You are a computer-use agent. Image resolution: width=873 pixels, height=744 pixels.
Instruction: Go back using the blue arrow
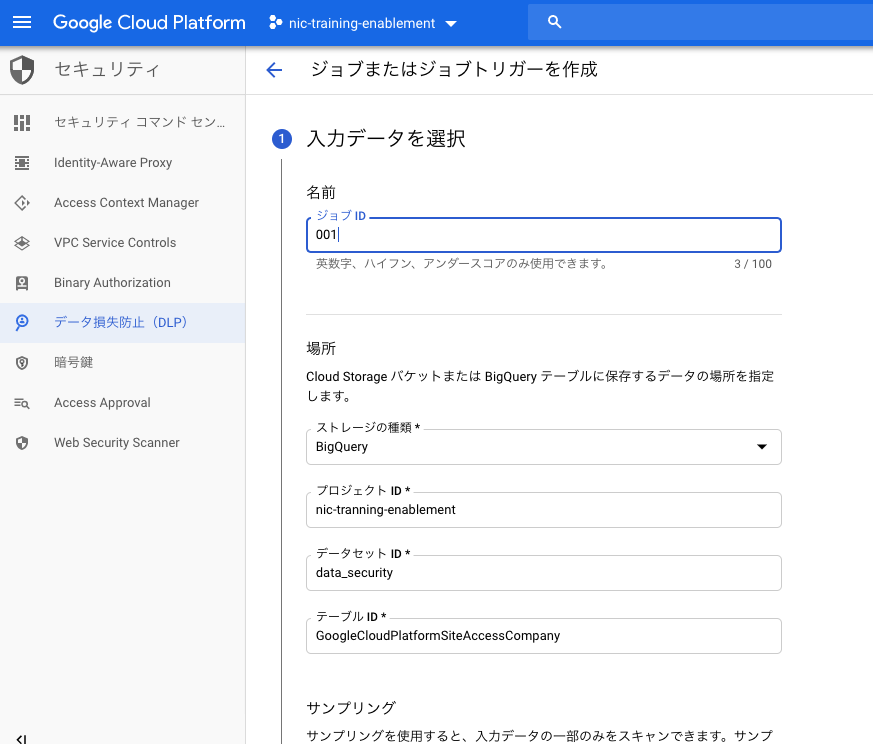(x=274, y=70)
